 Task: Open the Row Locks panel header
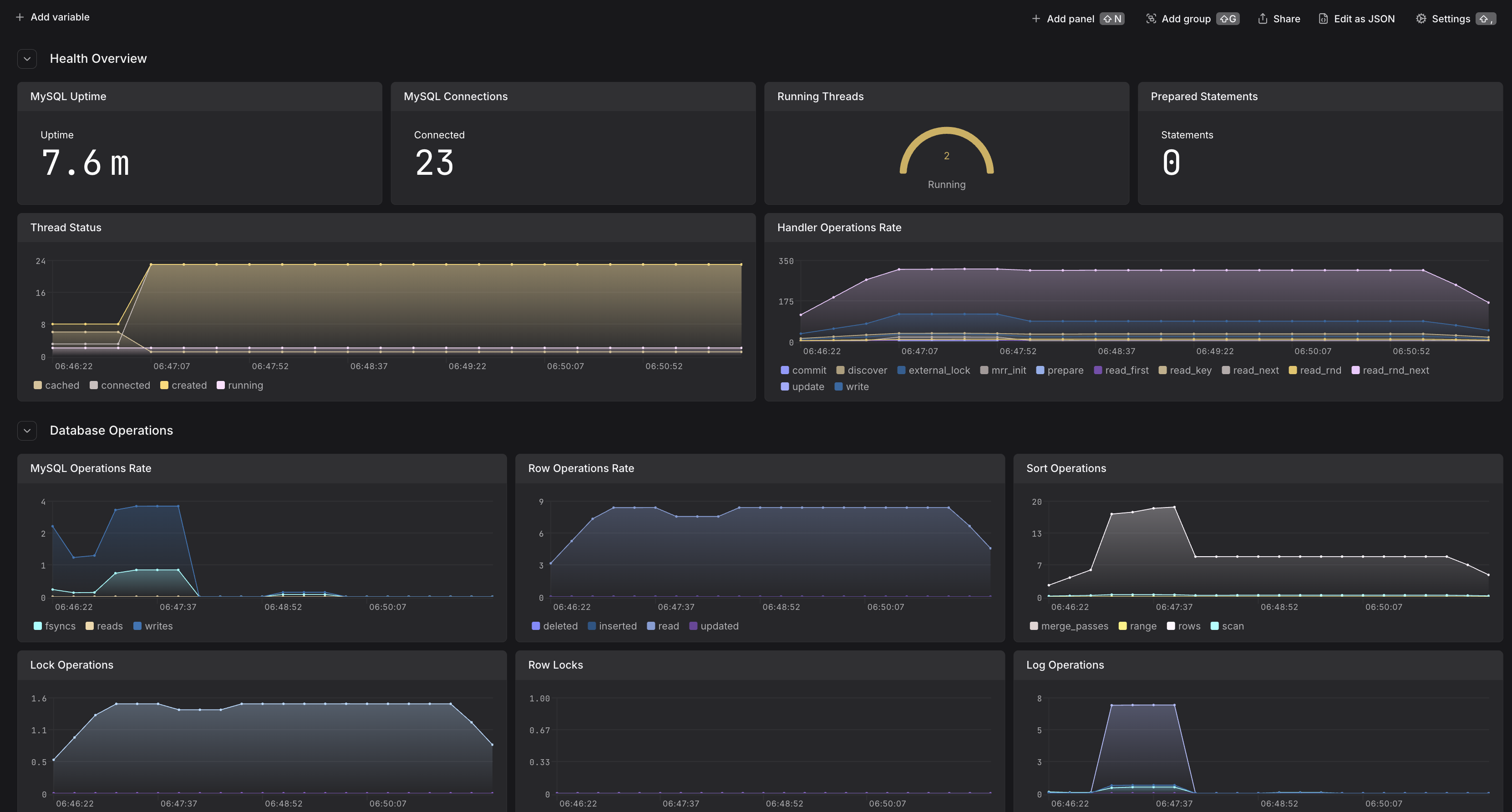point(555,665)
